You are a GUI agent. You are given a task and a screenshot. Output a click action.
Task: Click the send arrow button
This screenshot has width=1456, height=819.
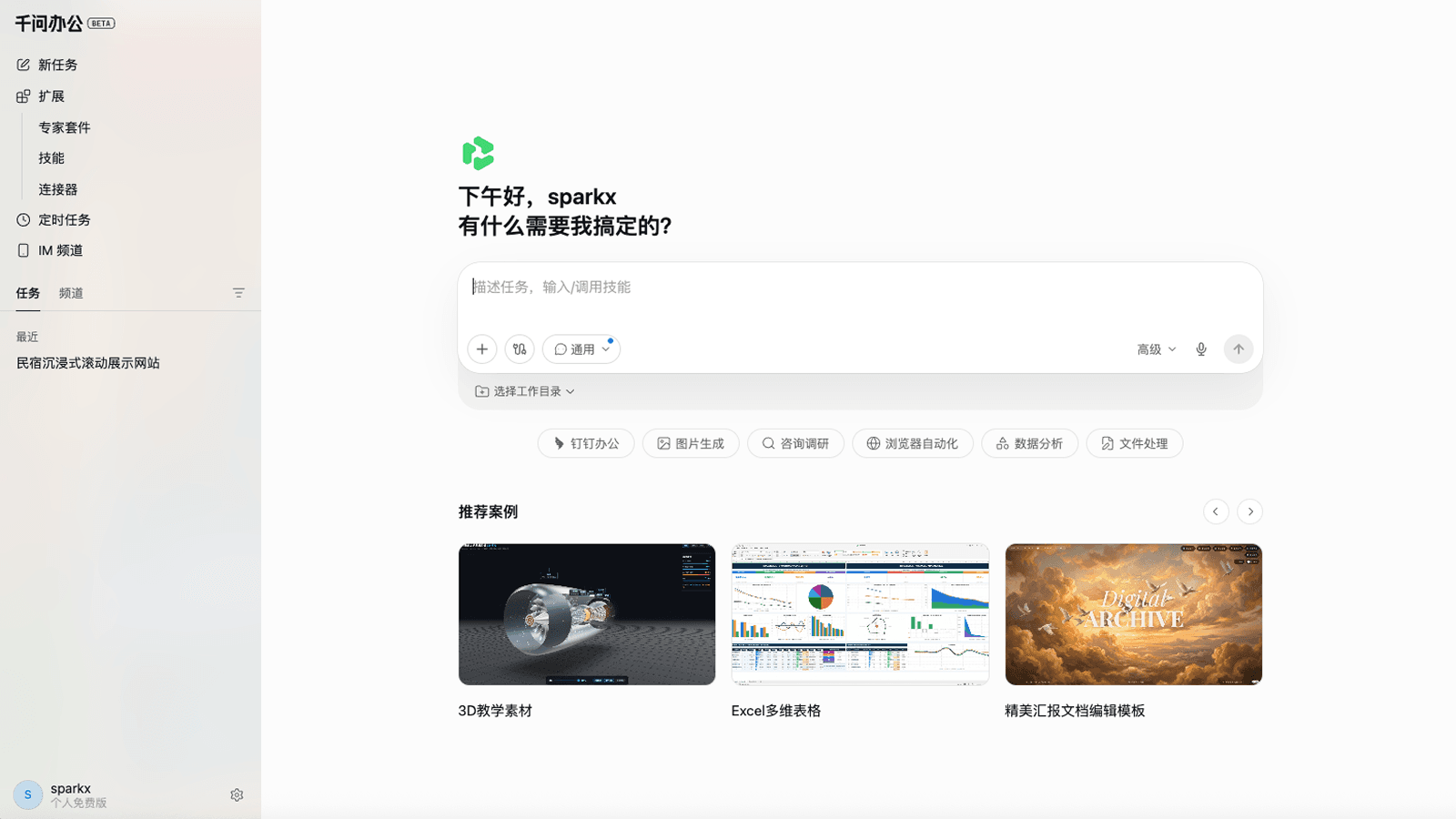pyautogui.click(x=1239, y=349)
